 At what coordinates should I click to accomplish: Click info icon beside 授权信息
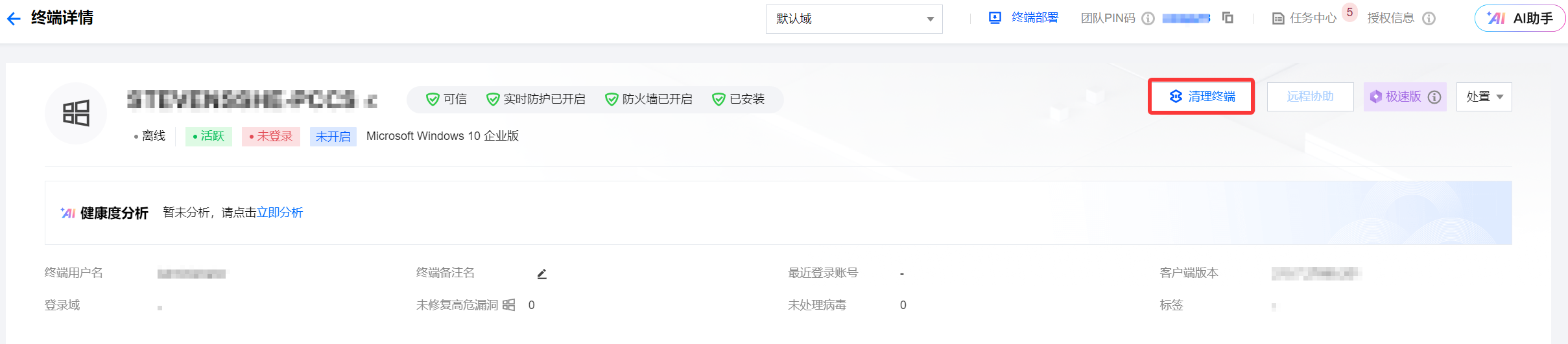[x=1429, y=19]
